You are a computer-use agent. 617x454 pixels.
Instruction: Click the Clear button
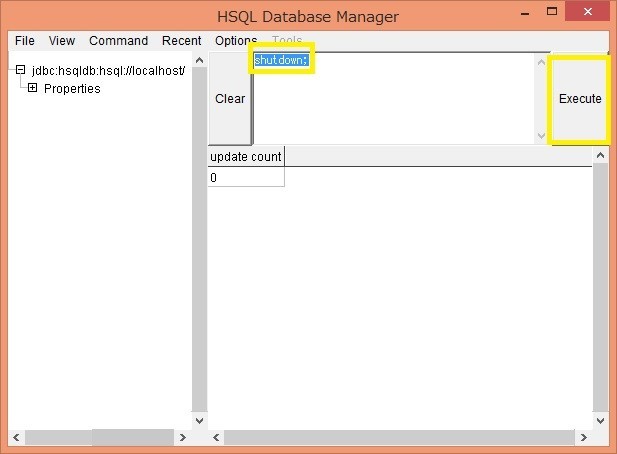(x=230, y=98)
